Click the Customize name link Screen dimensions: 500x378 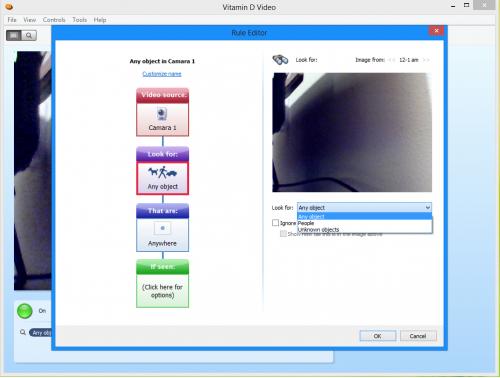[162, 74]
